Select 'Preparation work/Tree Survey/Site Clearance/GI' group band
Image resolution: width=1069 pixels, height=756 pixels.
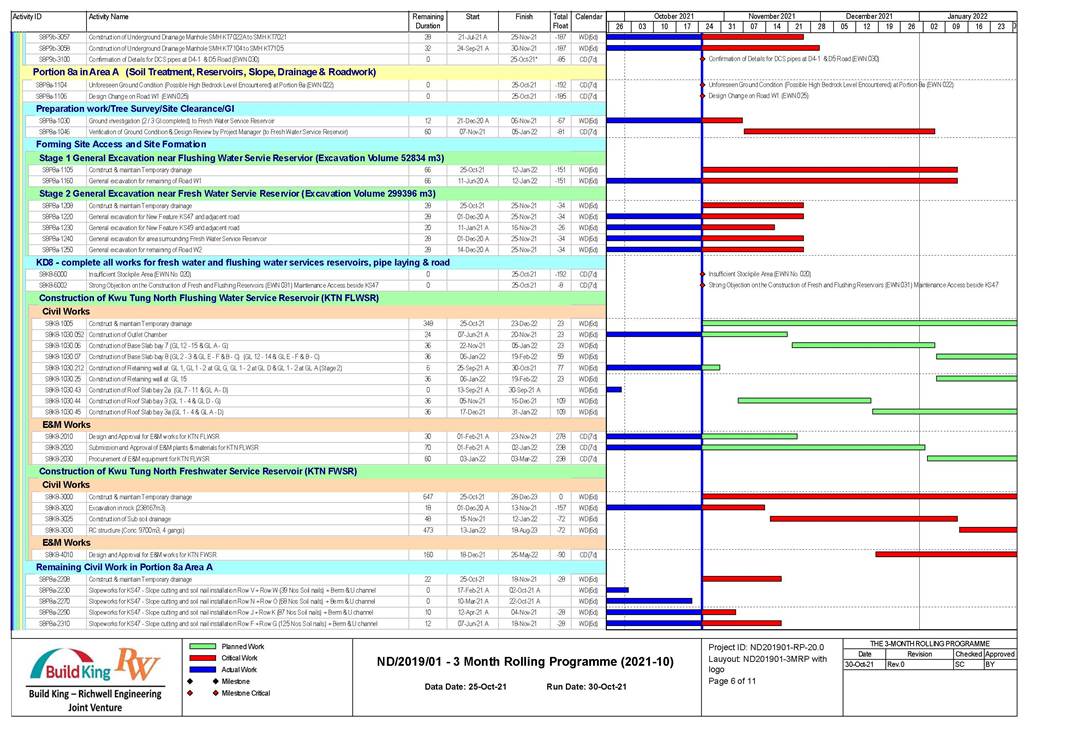pos(318,108)
